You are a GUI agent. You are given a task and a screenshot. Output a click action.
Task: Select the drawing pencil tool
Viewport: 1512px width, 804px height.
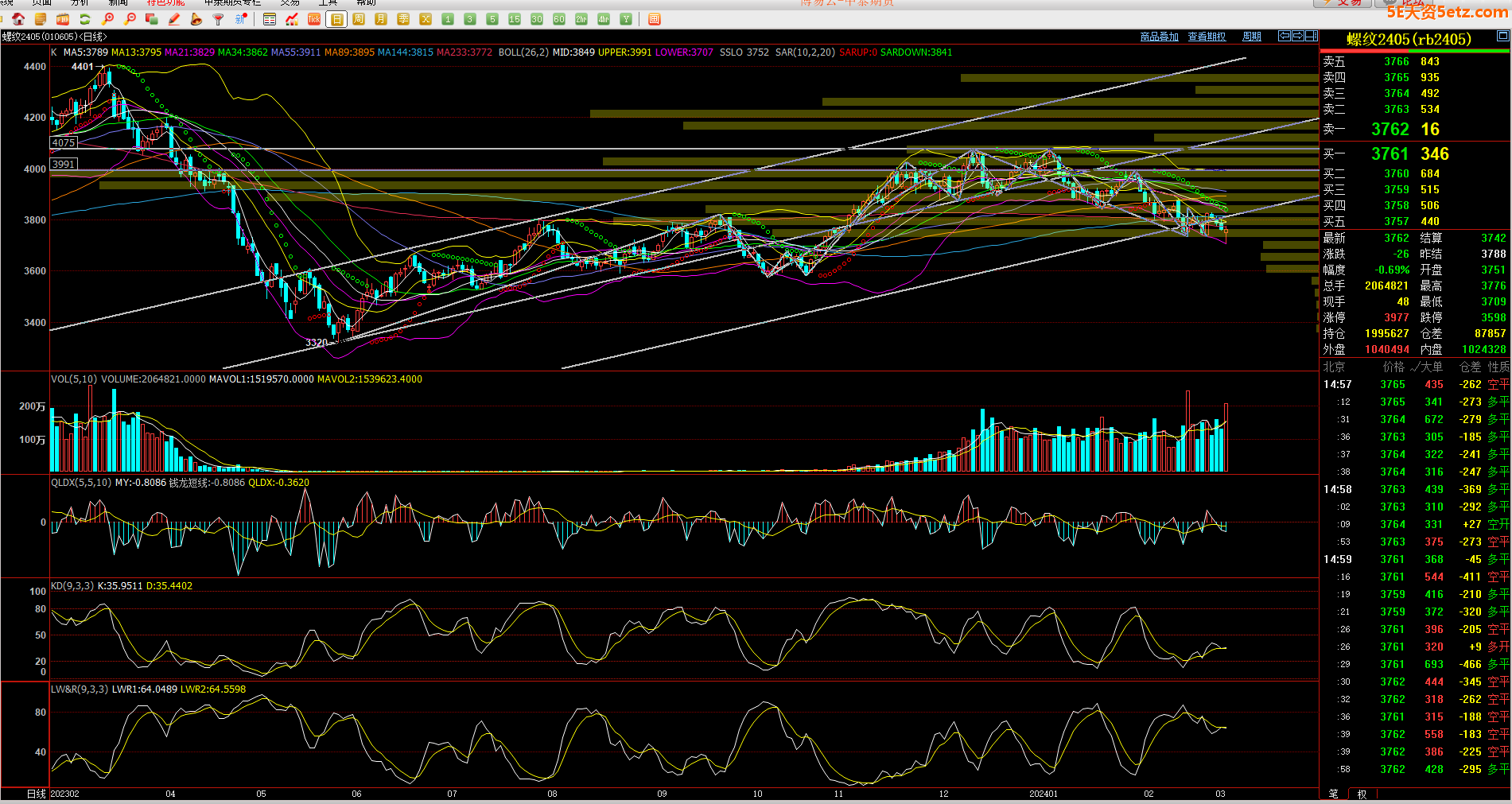point(174,19)
